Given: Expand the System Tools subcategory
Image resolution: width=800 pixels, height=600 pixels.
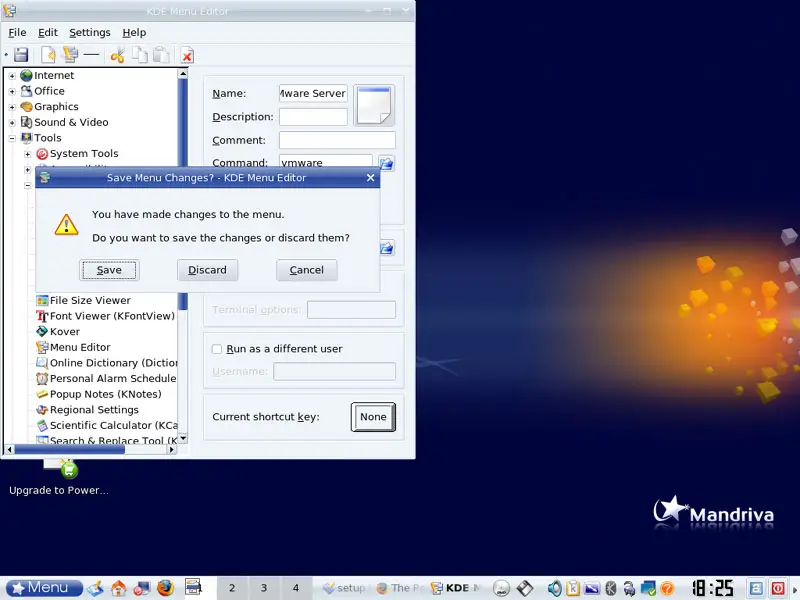Looking at the screenshot, I should click(x=28, y=154).
